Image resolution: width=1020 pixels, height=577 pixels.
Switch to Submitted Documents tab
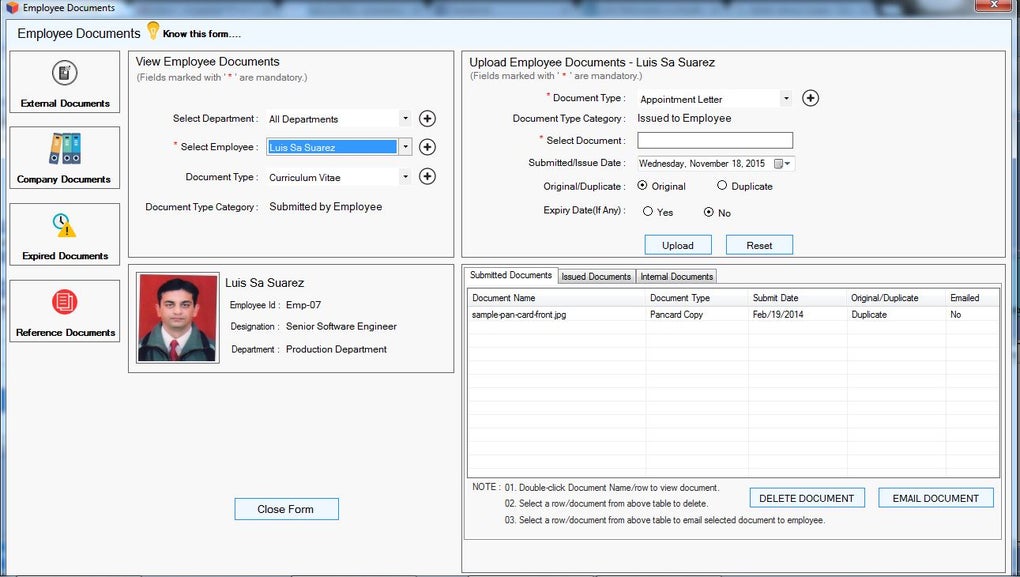point(511,275)
